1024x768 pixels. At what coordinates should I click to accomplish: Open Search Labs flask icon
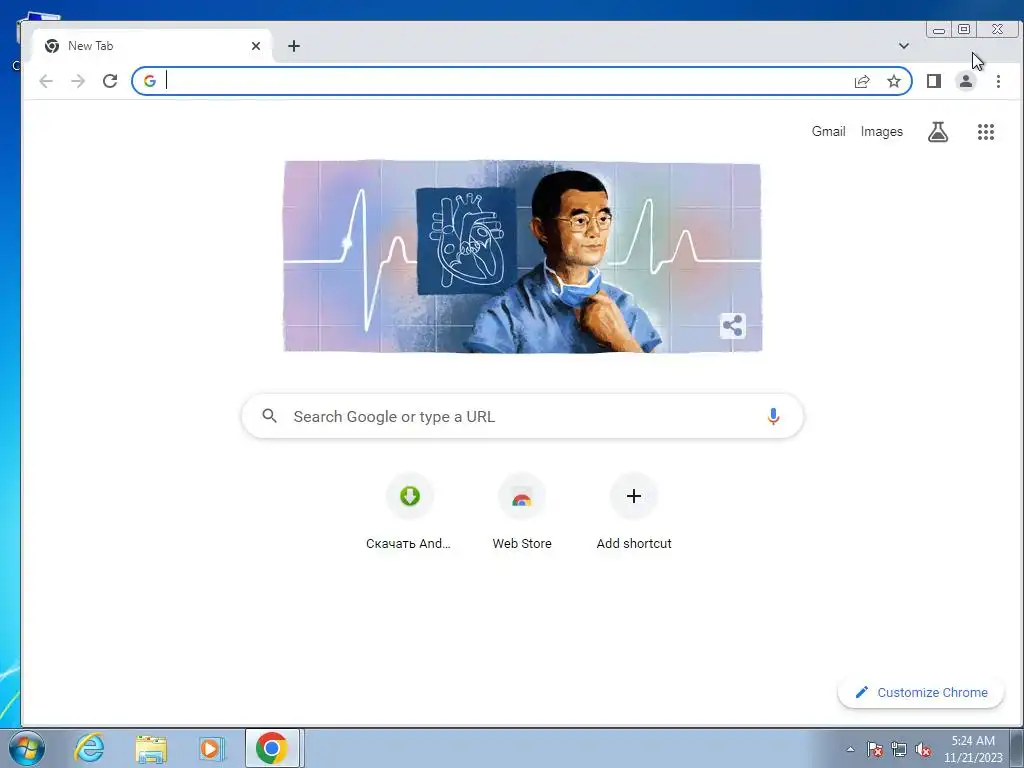pos(938,132)
